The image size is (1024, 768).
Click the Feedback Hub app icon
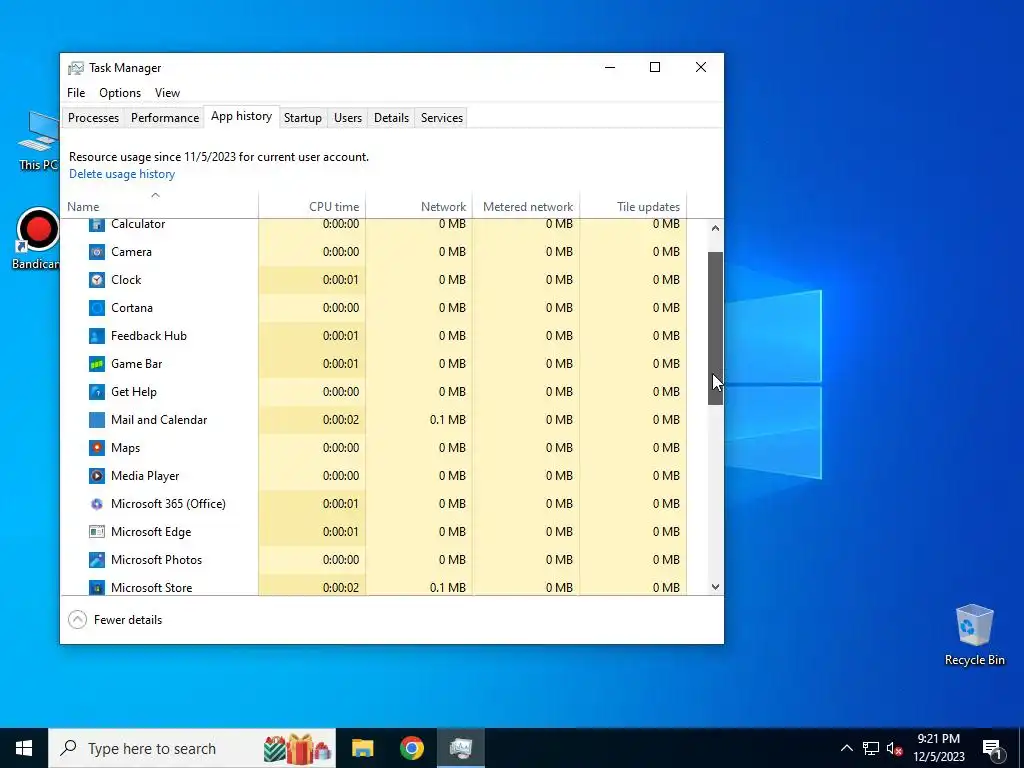[x=97, y=336]
